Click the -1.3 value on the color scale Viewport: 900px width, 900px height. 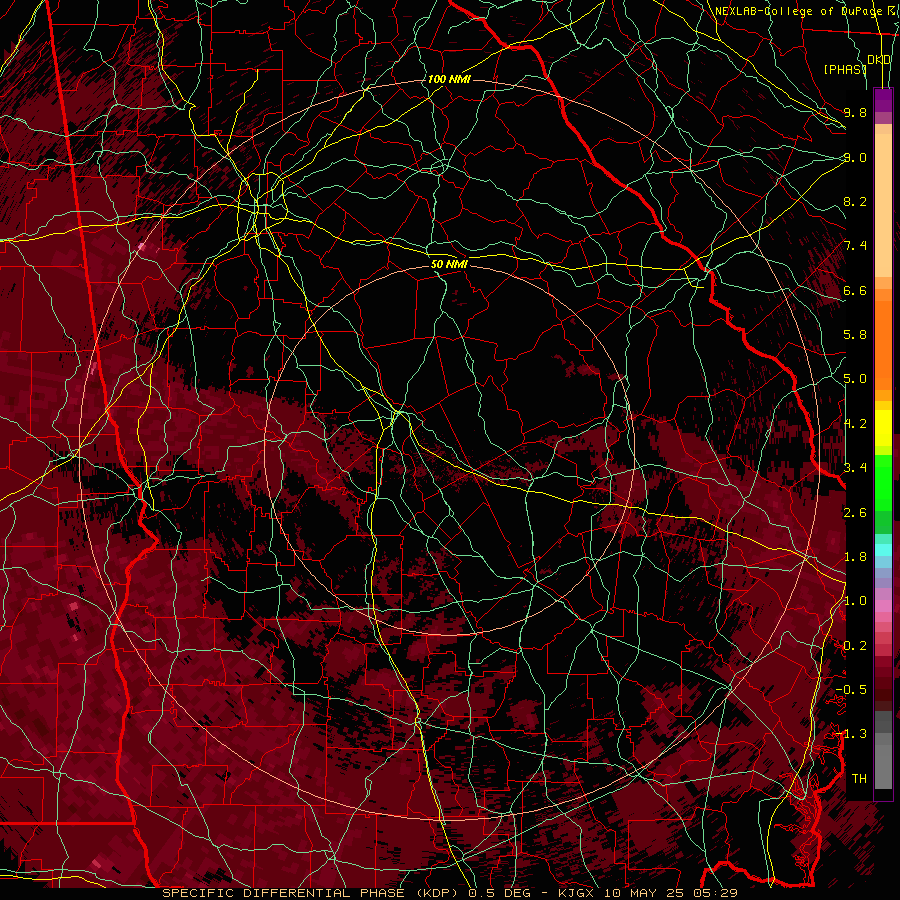click(851, 734)
